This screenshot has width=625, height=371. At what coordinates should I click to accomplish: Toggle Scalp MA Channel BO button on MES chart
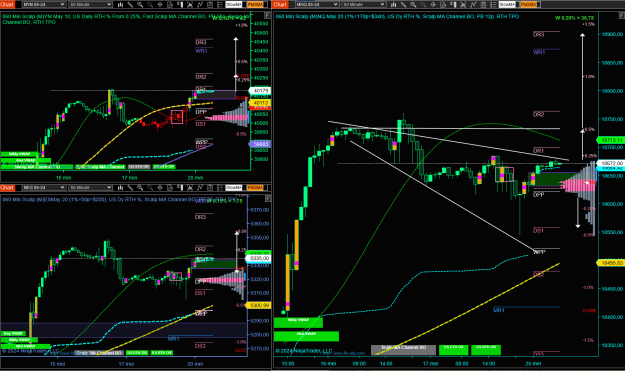pos(99,353)
